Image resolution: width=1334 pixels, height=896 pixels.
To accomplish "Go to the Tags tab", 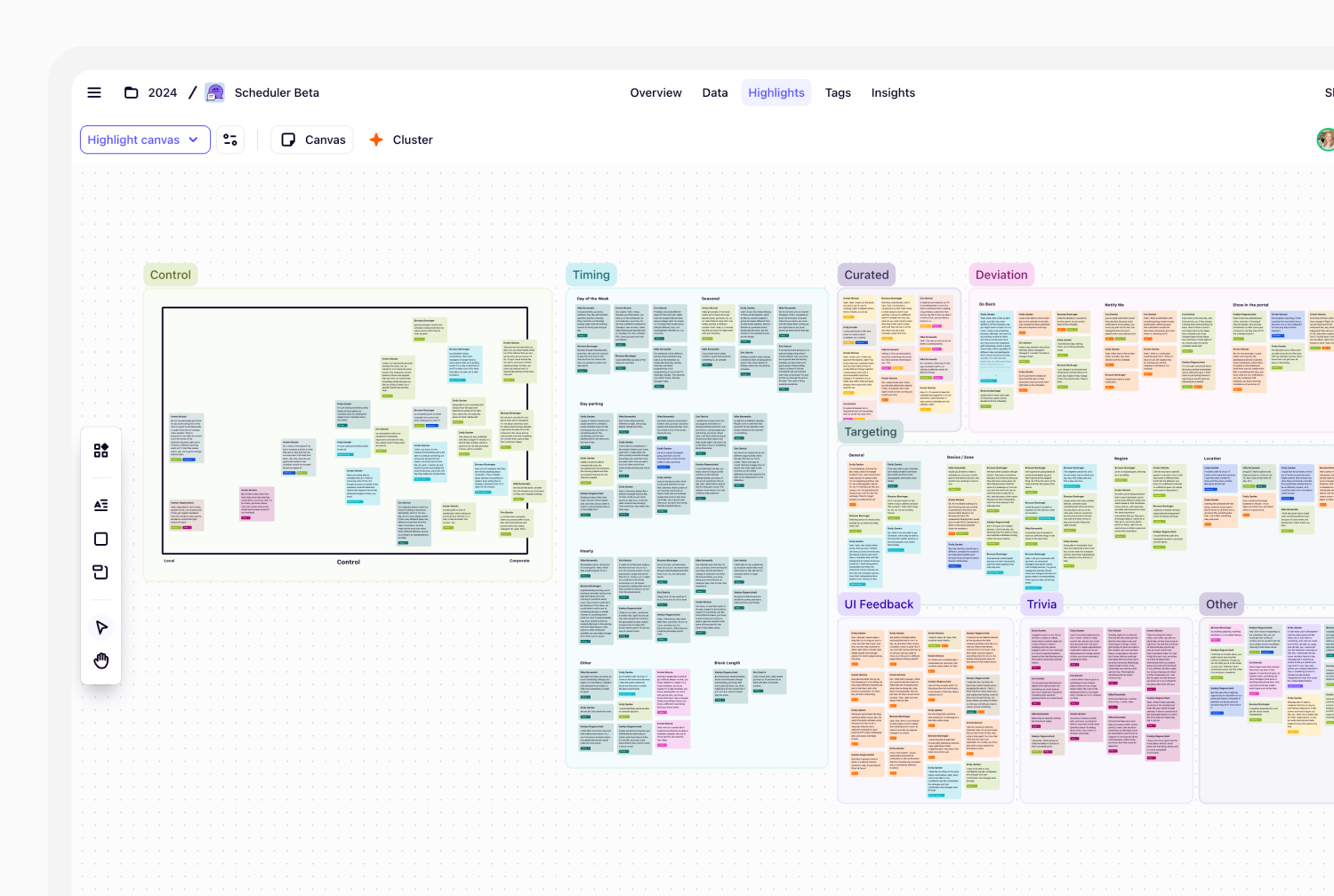I will 838,92.
